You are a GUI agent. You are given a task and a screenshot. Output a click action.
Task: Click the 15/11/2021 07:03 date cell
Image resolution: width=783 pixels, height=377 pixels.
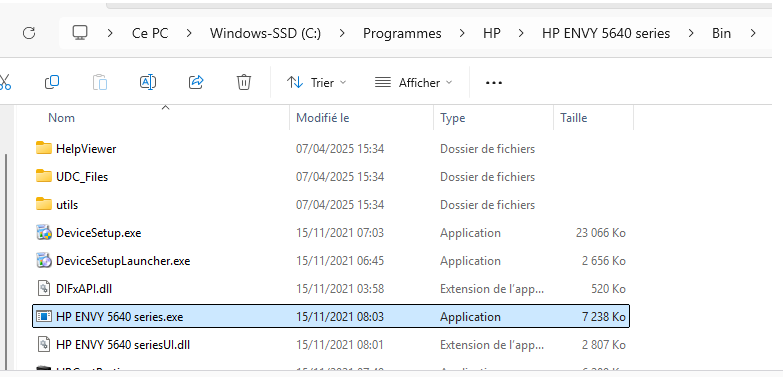coord(340,233)
